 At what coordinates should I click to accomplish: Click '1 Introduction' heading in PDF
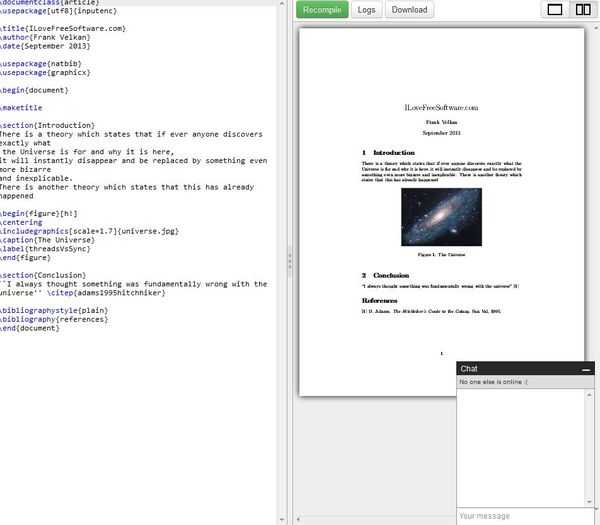tap(388, 153)
